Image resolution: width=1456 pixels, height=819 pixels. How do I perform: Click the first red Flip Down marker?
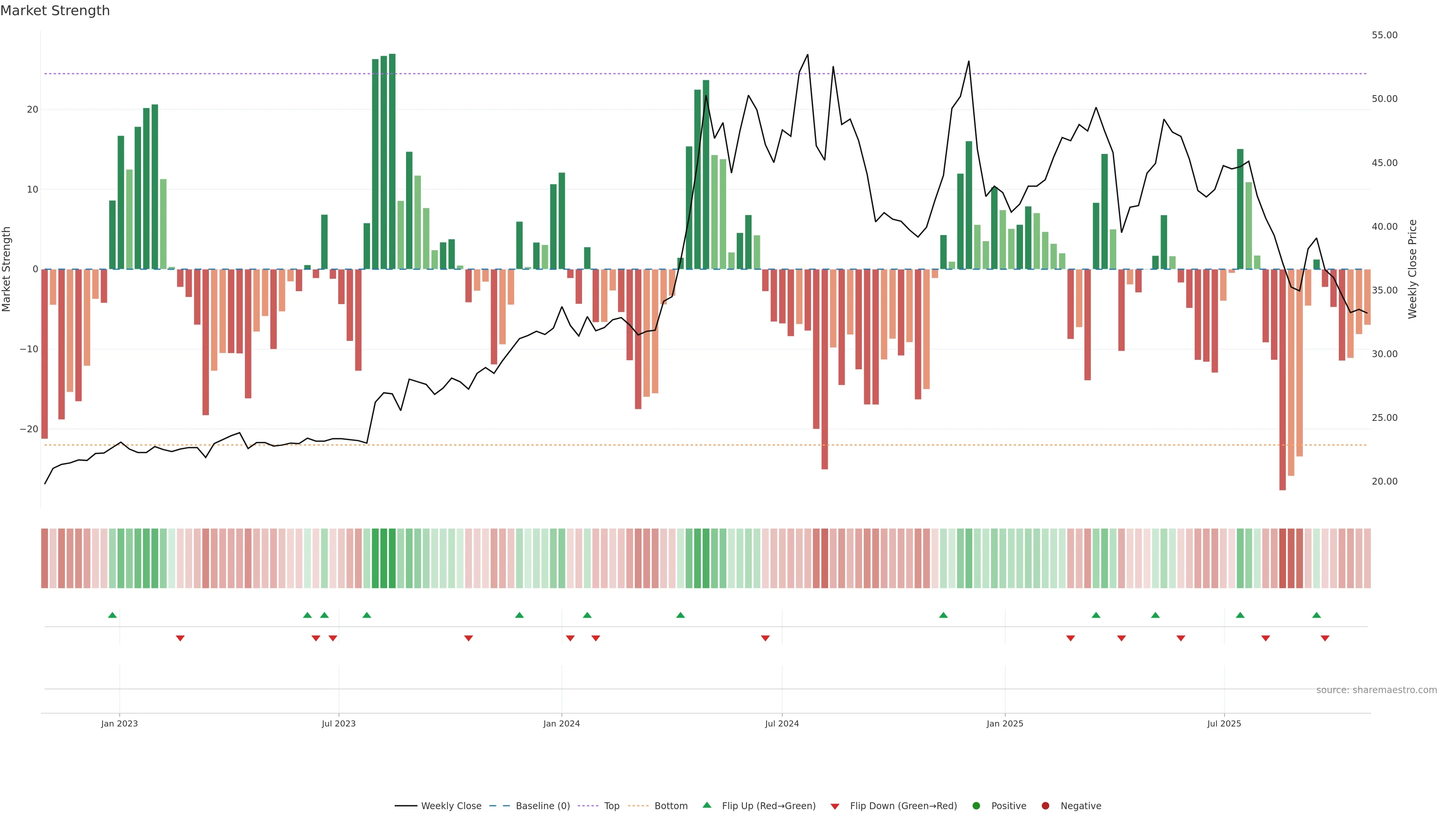[x=180, y=638]
